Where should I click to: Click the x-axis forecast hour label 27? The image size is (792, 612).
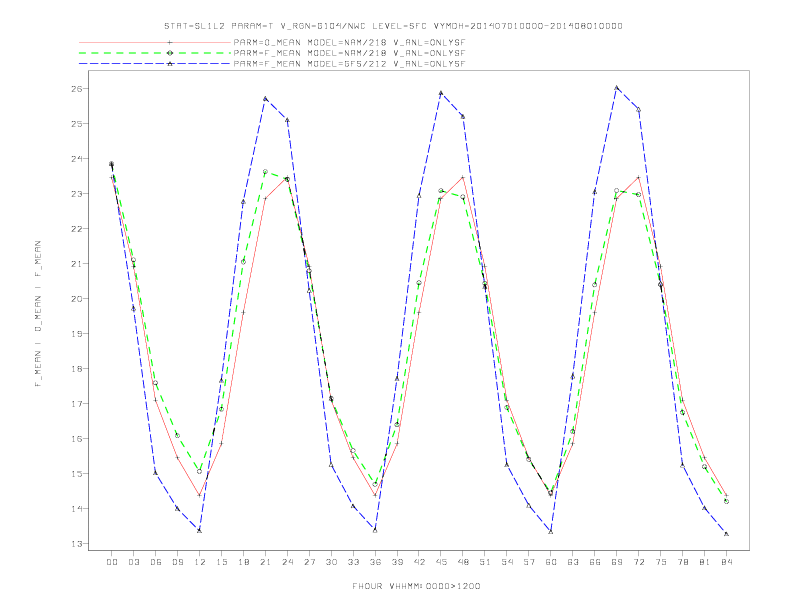(309, 562)
